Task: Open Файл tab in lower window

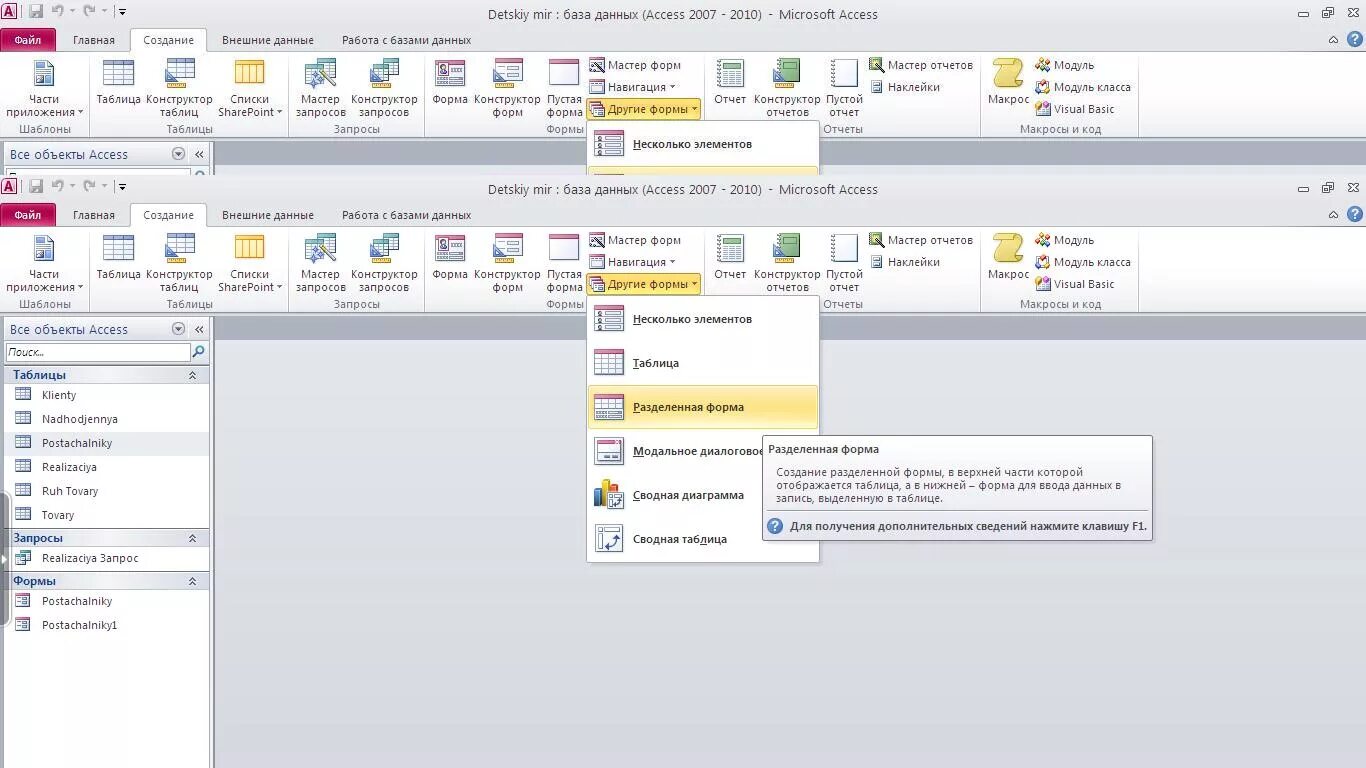Action: coord(28,215)
